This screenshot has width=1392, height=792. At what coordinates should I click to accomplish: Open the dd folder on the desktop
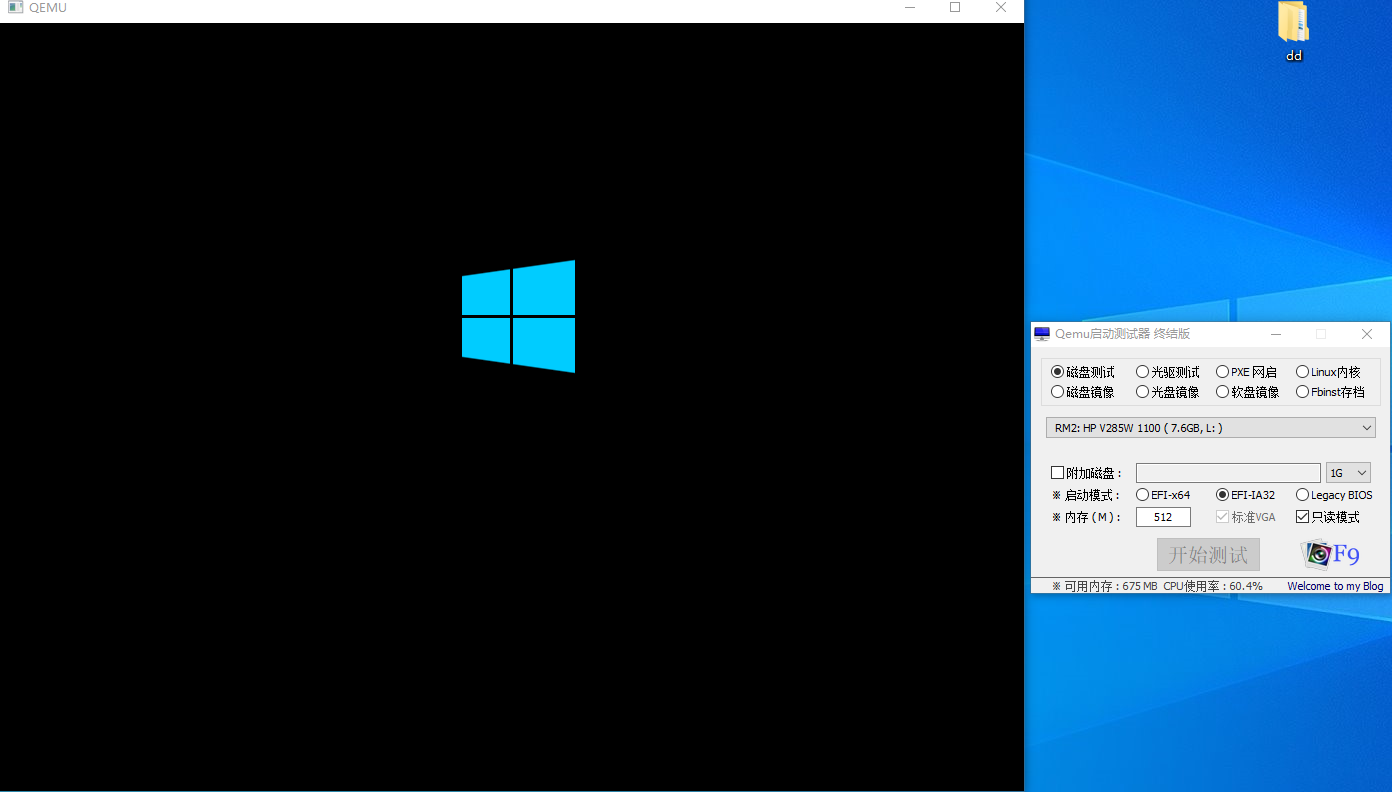pos(1293,30)
